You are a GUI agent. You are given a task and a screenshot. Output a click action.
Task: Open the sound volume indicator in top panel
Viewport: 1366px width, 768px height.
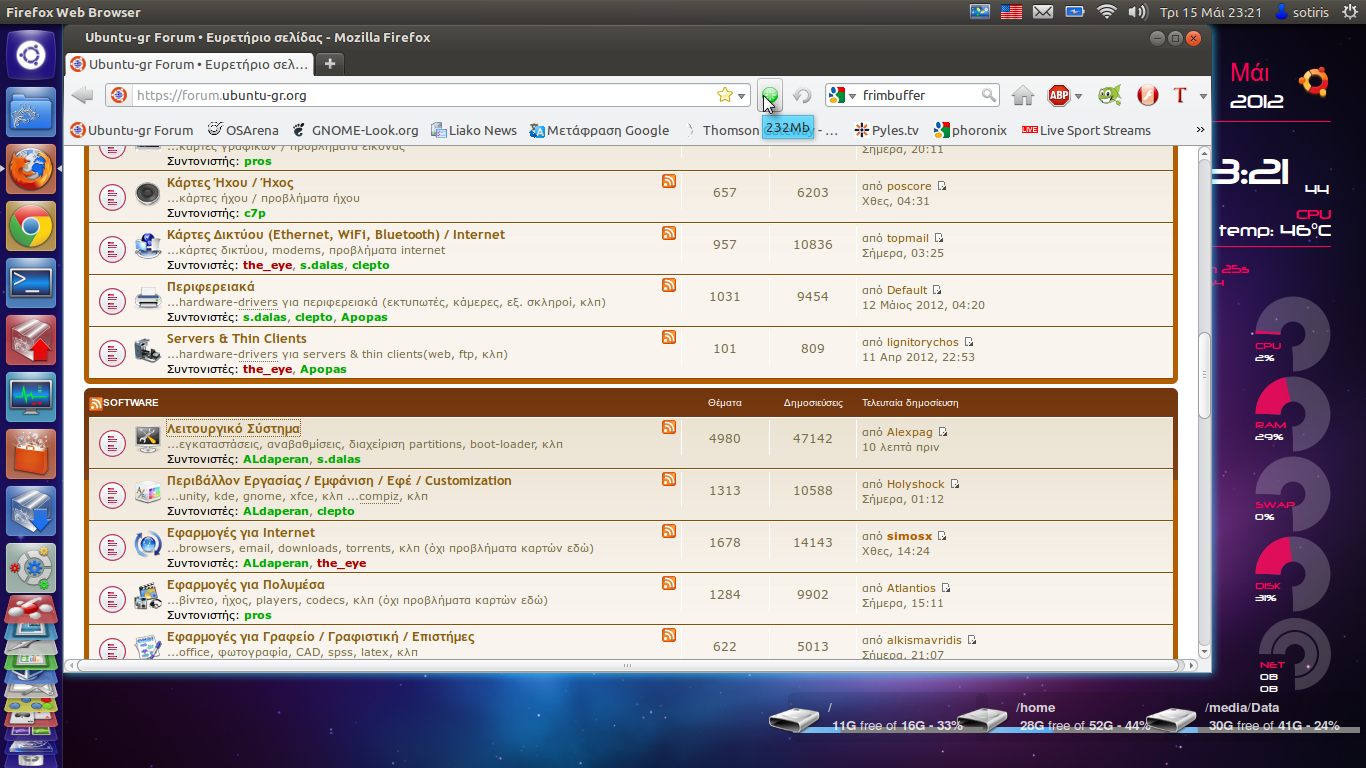[x=1137, y=12]
